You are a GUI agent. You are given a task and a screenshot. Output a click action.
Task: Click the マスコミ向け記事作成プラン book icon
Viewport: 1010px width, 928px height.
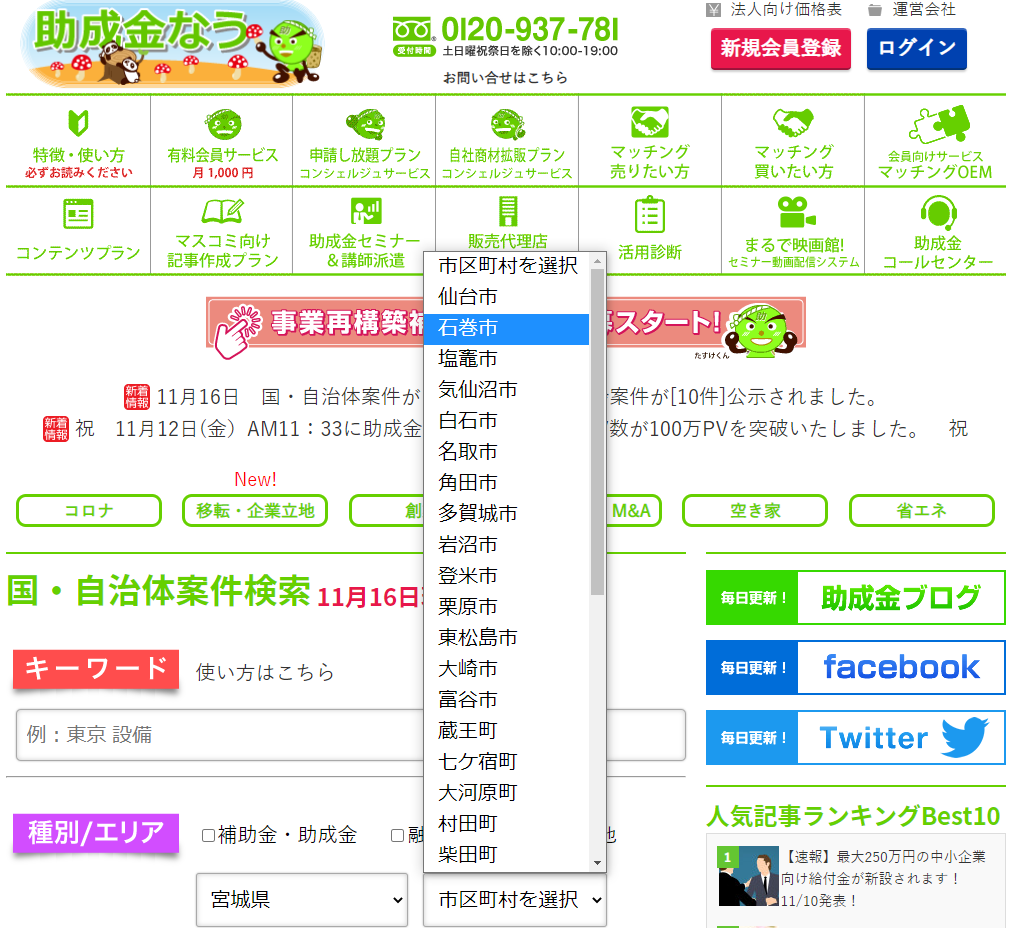(222, 211)
